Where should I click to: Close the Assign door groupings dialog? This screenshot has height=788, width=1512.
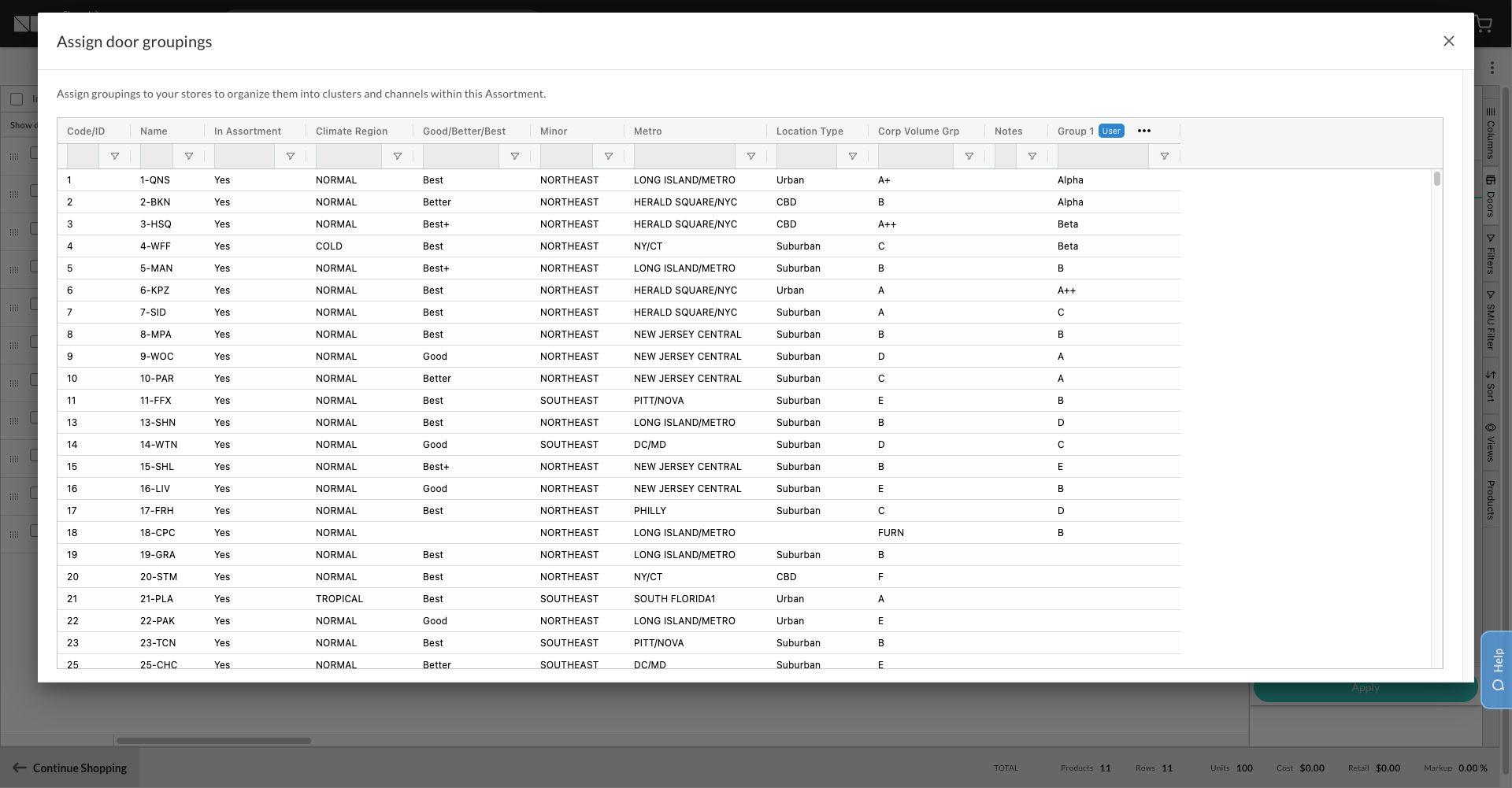[1448, 41]
